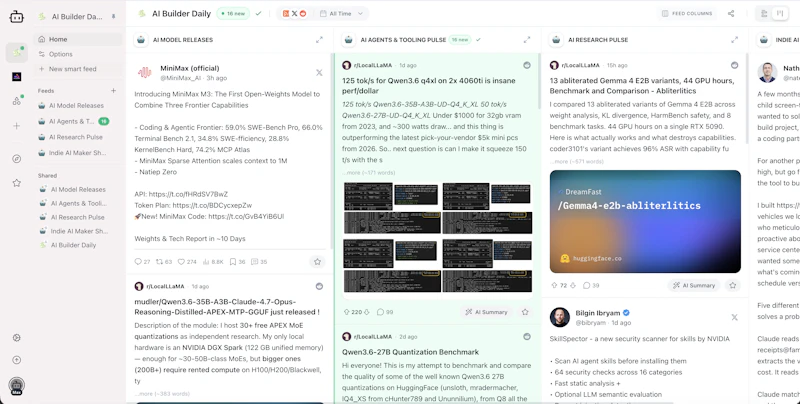Screen dimensions: 800x404
Task: Go to Home in the sidebar
Action: click(78, 39)
